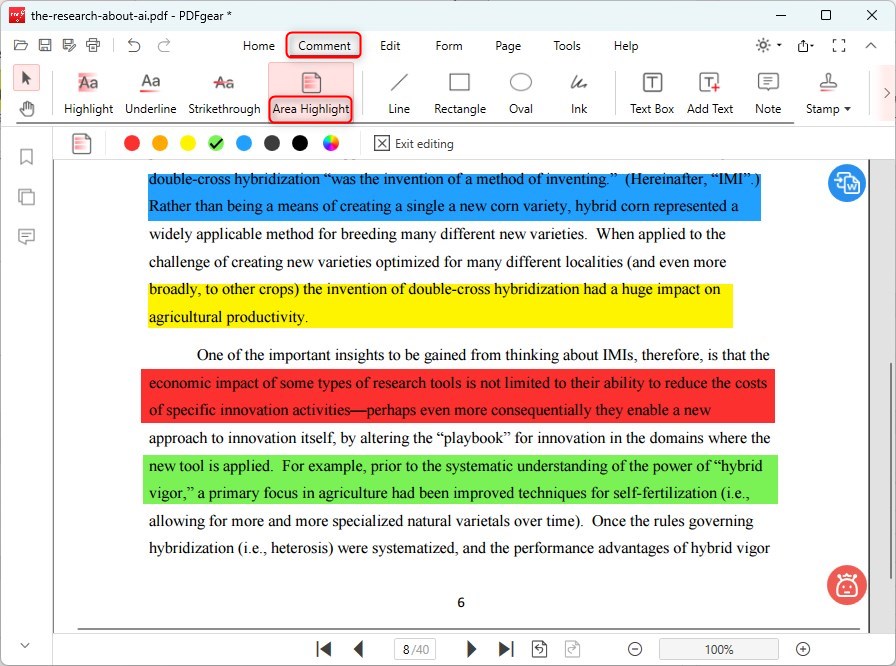Activate the Ink freehand tool
Screen dimensions: 896x666
[578, 93]
